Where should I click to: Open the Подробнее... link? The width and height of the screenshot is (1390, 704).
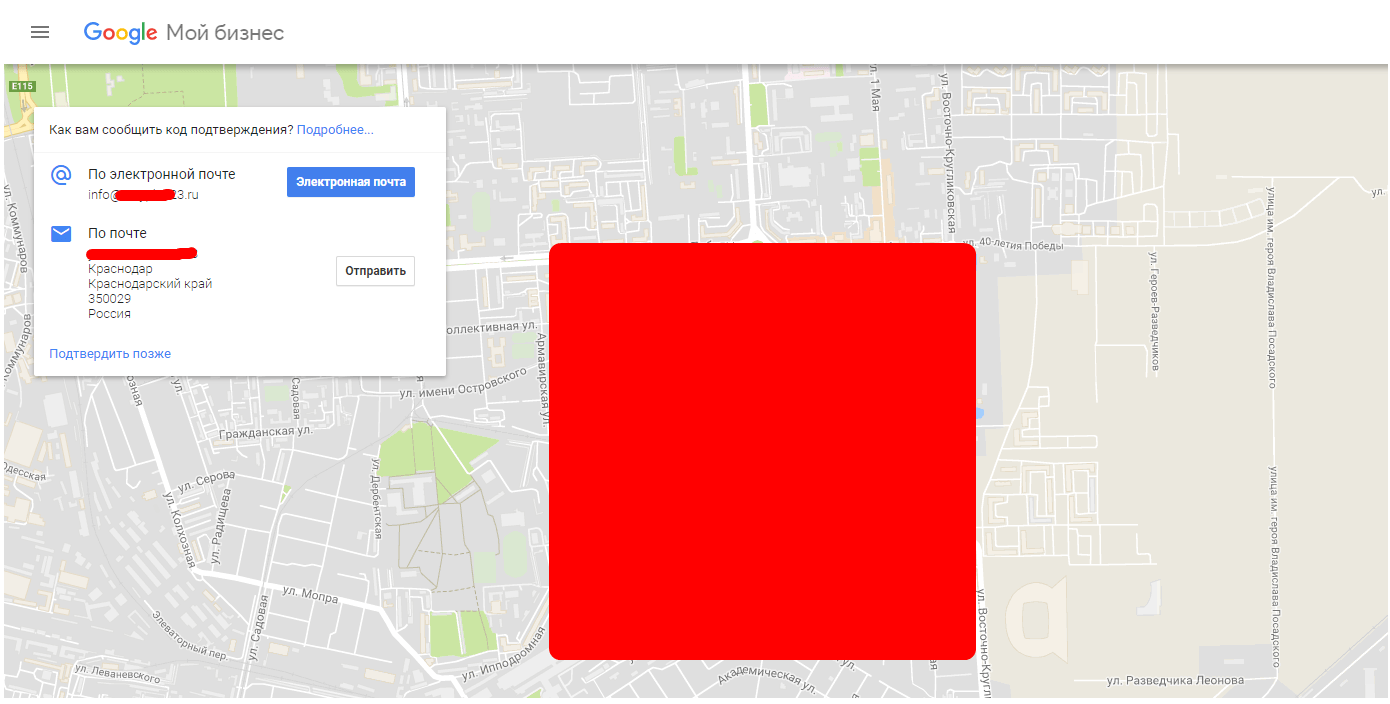335,130
